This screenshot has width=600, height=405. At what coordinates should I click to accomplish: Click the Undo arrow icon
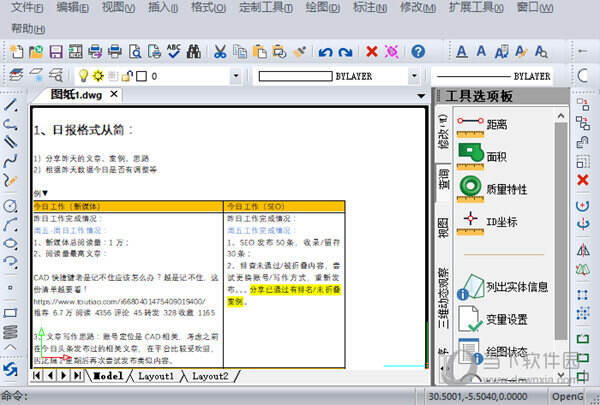point(325,51)
